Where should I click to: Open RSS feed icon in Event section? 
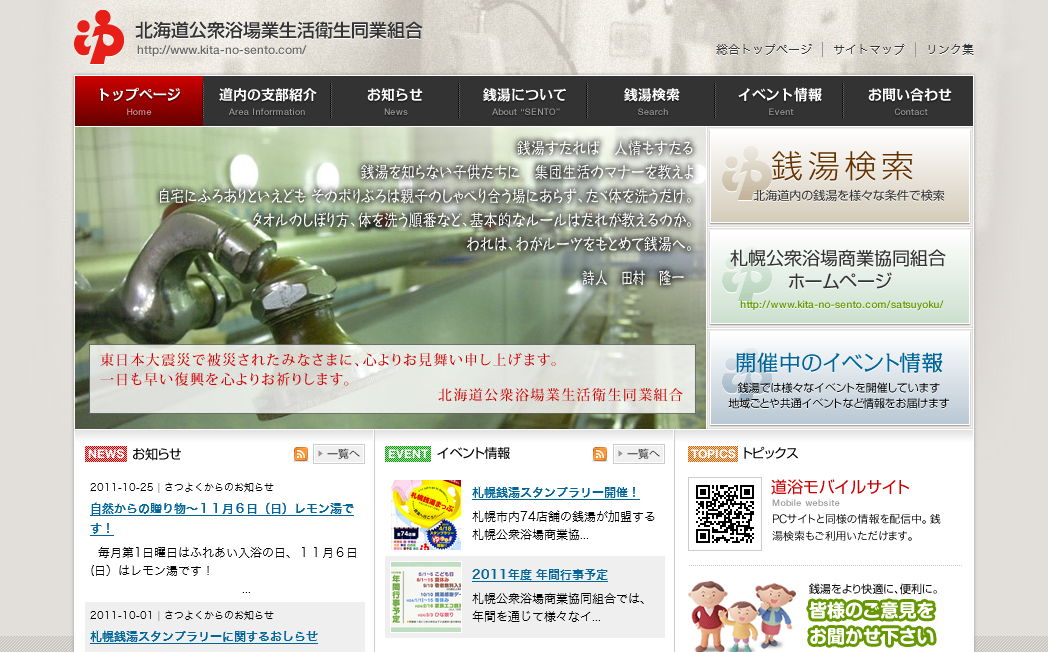[600, 454]
